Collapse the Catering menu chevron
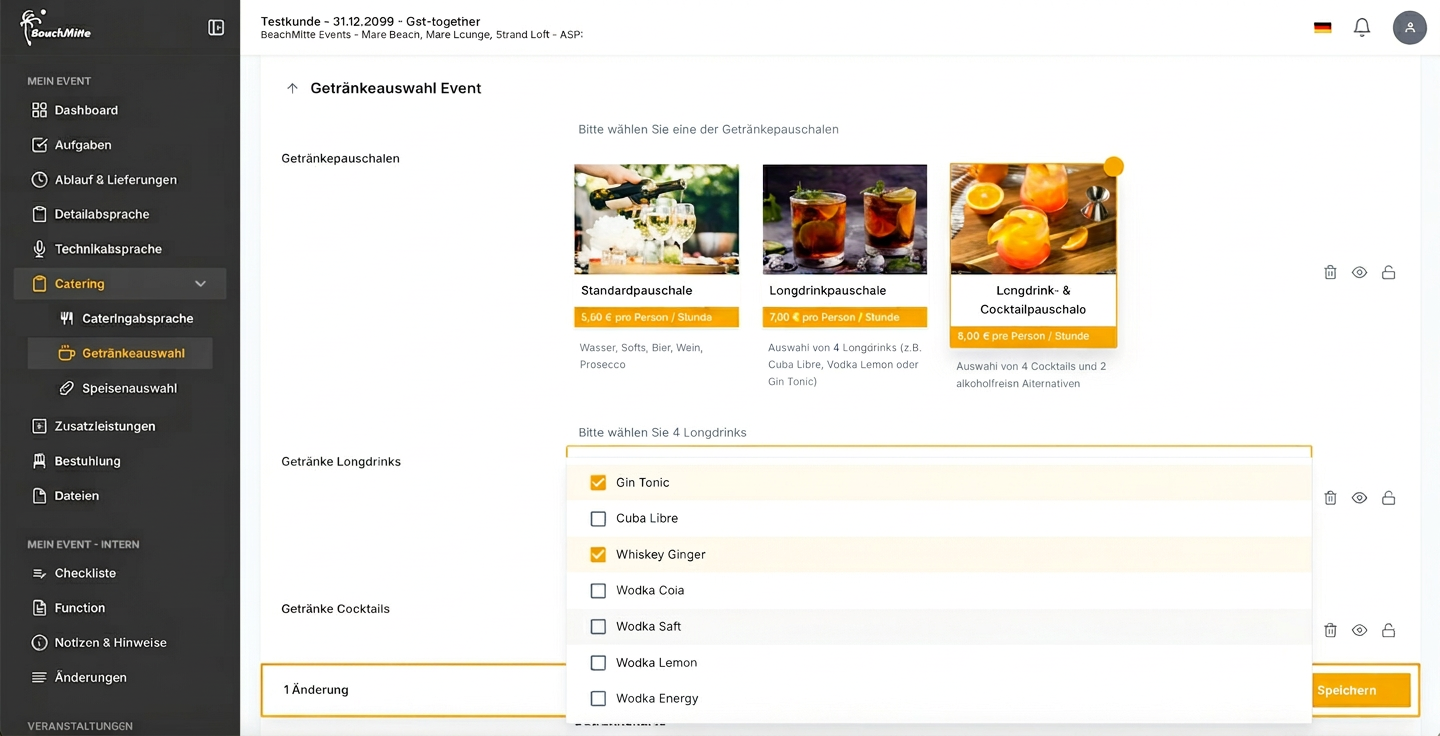The width and height of the screenshot is (1440, 736). (x=199, y=283)
